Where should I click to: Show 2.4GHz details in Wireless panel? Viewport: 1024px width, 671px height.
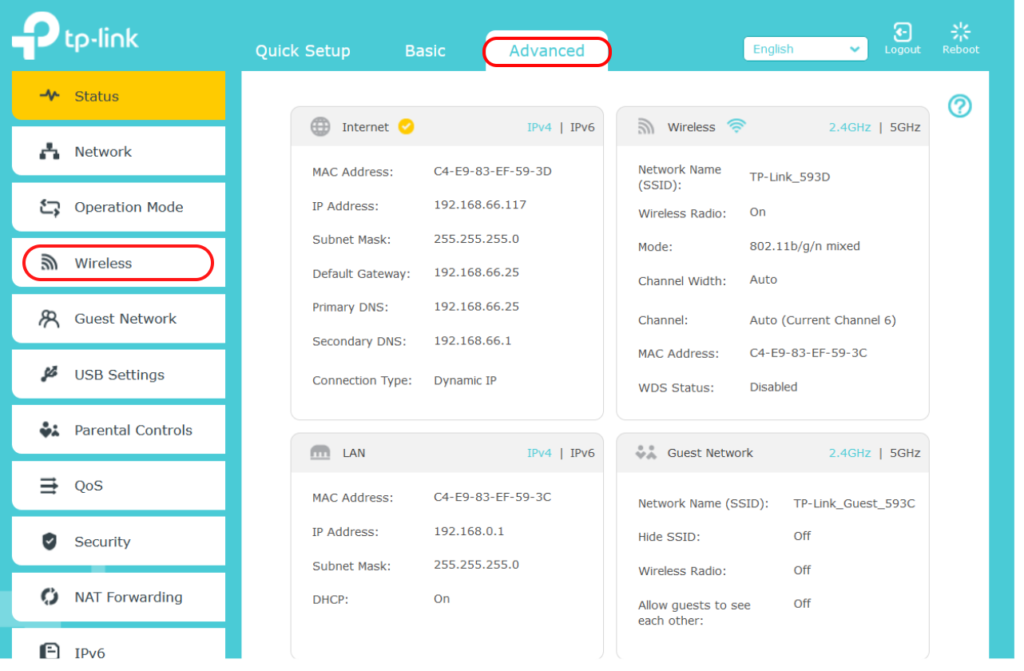point(850,127)
